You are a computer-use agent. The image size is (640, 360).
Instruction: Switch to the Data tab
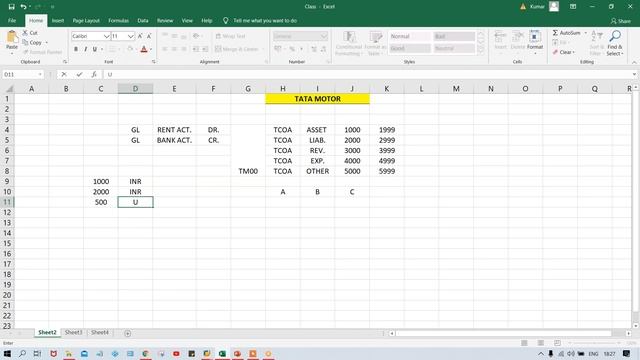coord(142,20)
